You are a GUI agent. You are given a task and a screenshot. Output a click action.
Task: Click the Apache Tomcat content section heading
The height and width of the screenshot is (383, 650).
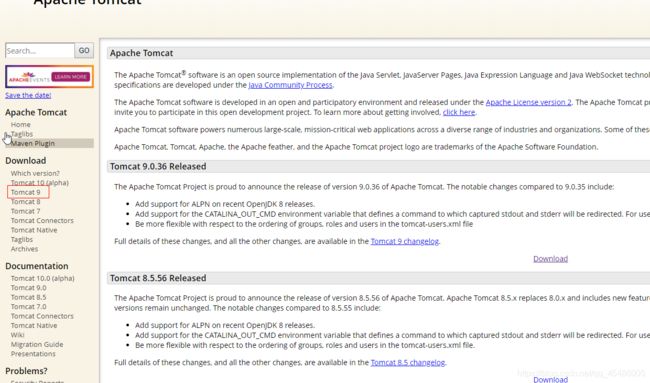click(141, 53)
